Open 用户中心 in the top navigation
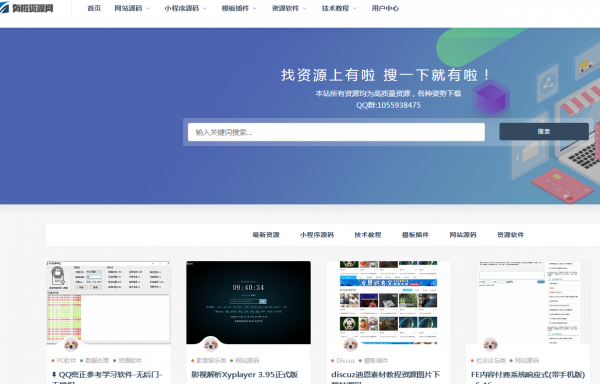This screenshot has height=384, width=600. point(385,8)
